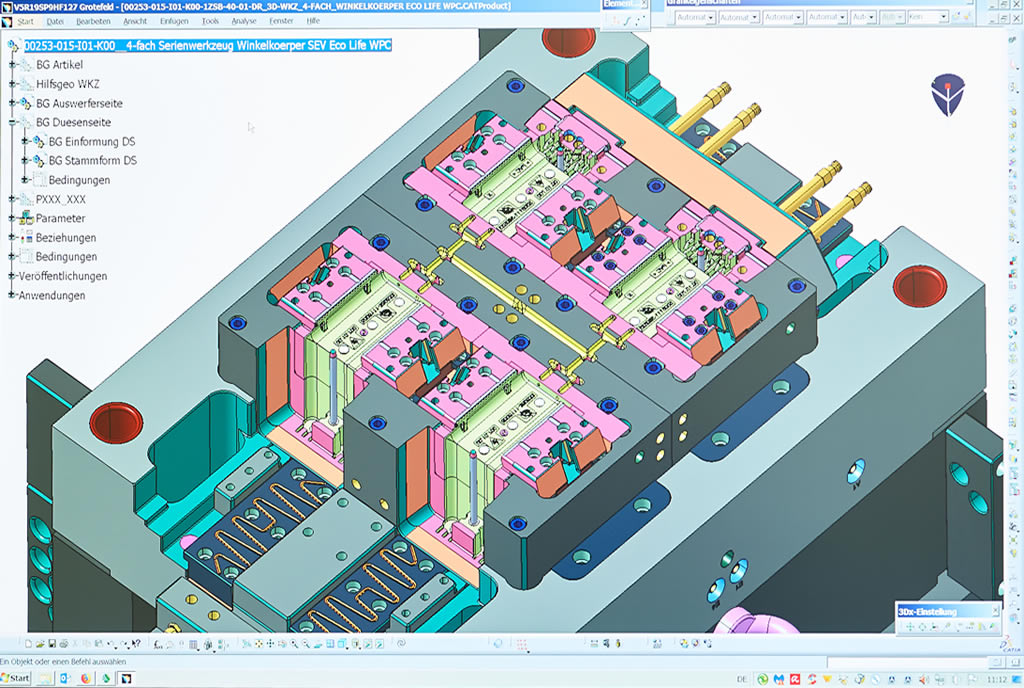Viewport: 1024px width, 688px height.
Task: Expand the BG Einformung DS node
Action: (x=25, y=142)
